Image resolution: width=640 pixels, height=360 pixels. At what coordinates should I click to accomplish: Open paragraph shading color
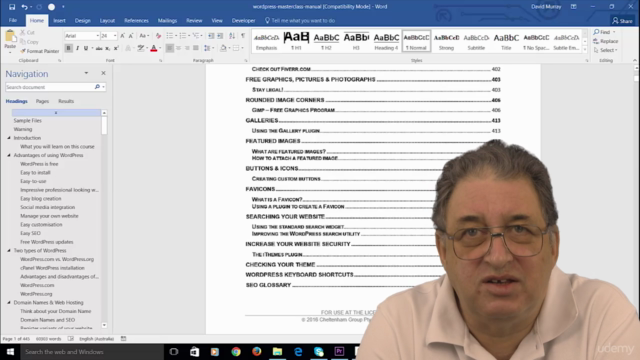pos(223,48)
